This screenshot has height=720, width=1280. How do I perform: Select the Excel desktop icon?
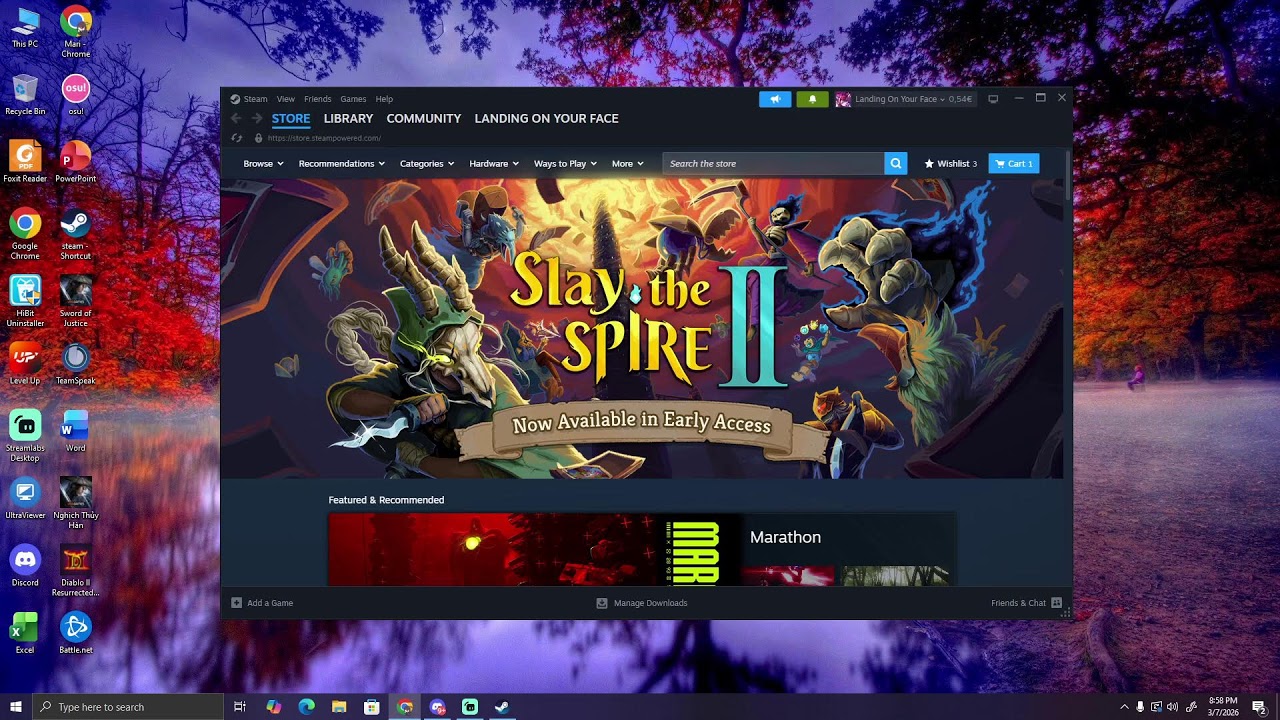[x=25, y=633]
